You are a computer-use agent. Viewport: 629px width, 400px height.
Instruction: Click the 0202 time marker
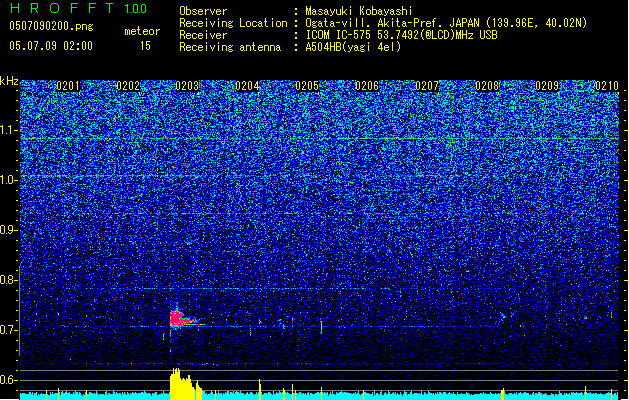(x=128, y=86)
